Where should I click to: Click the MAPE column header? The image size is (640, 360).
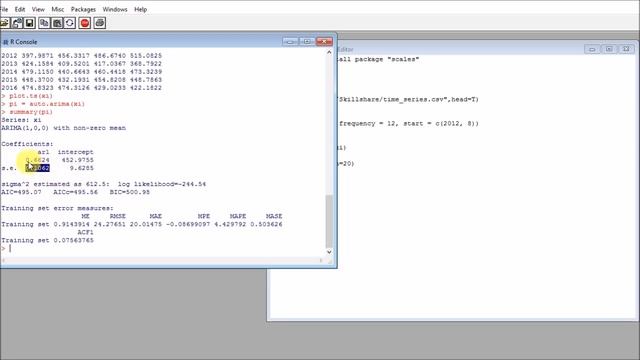[238, 216]
